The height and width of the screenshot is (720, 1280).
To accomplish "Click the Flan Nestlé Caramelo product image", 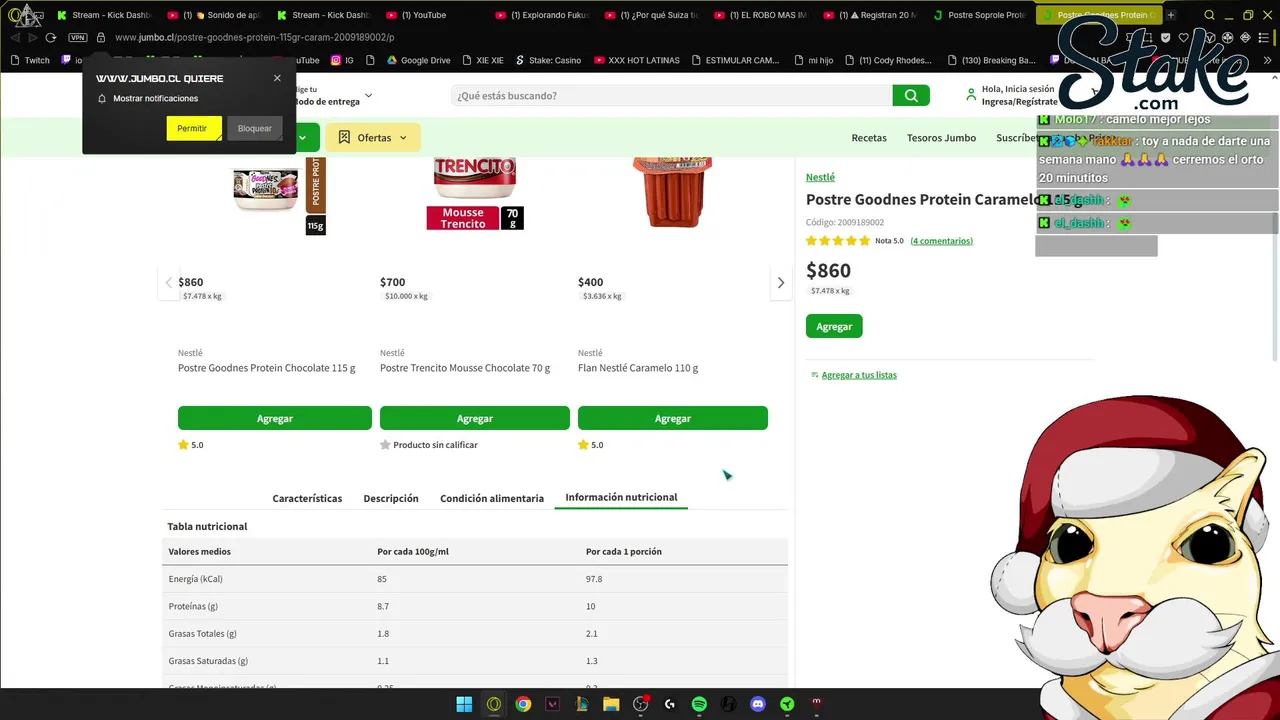I will (x=673, y=192).
